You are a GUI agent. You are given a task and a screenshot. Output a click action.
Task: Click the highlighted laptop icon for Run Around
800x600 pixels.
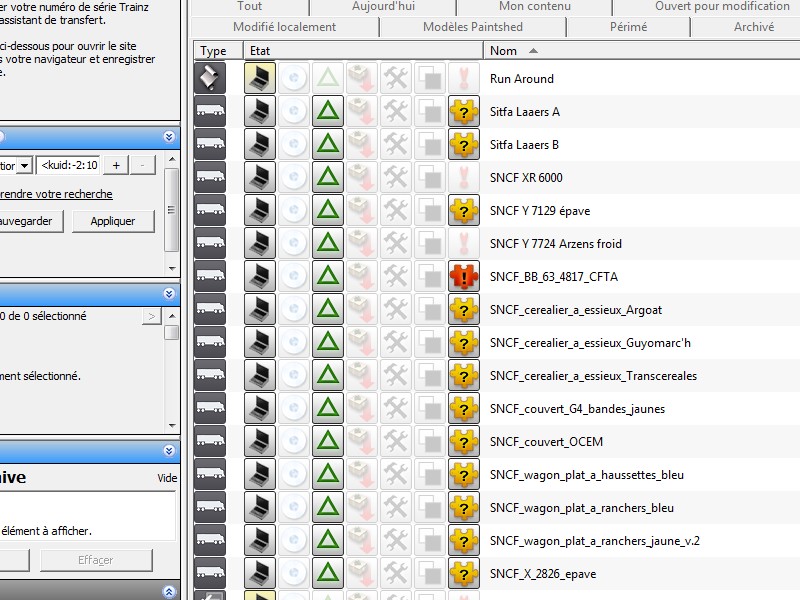point(260,78)
